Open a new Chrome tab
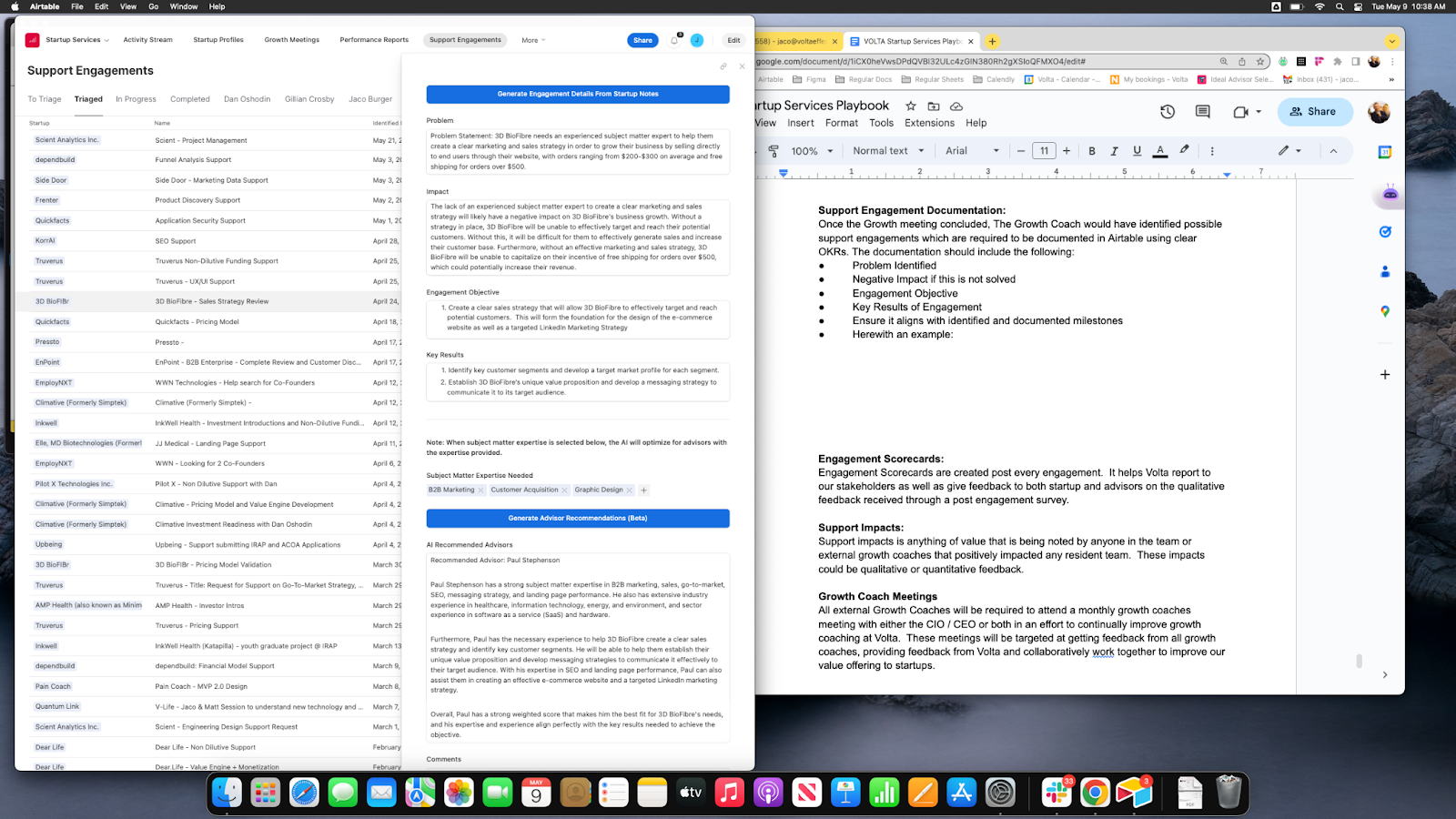 point(992,41)
